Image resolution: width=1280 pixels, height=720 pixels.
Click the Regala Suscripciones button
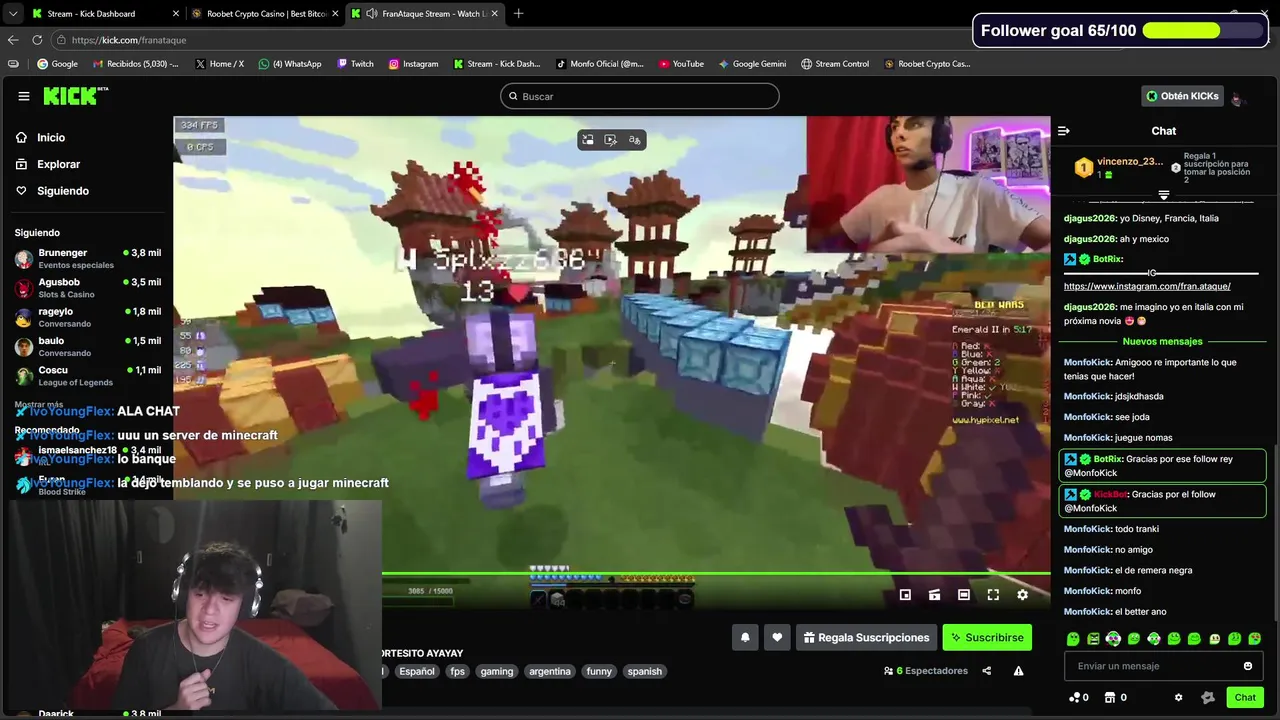click(864, 637)
